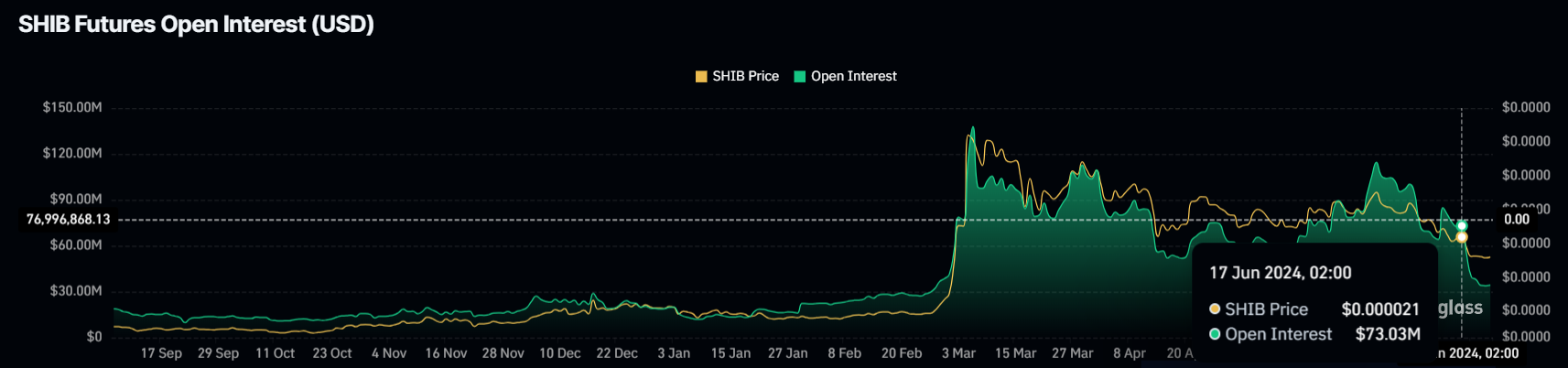Click the 27 Jan date label
Screen dimensions: 1568x368
coord(787,353)
